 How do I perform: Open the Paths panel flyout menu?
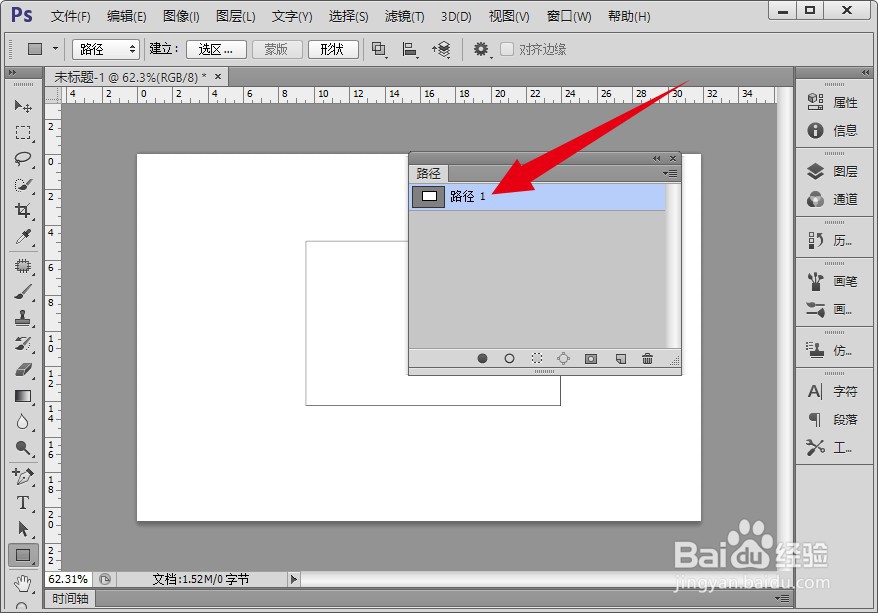click(670, 174)
